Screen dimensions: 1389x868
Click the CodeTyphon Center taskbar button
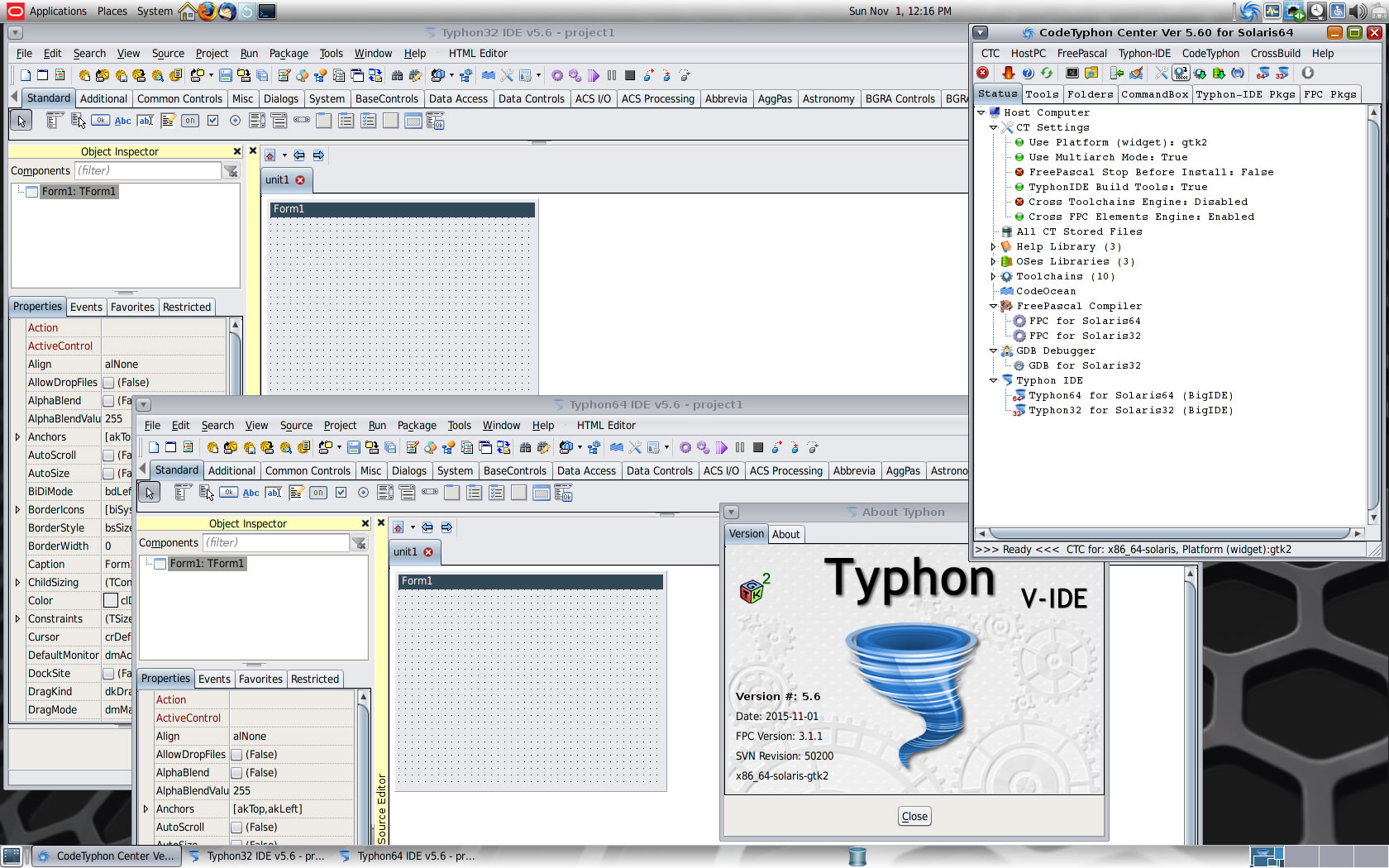click(106, 856)
